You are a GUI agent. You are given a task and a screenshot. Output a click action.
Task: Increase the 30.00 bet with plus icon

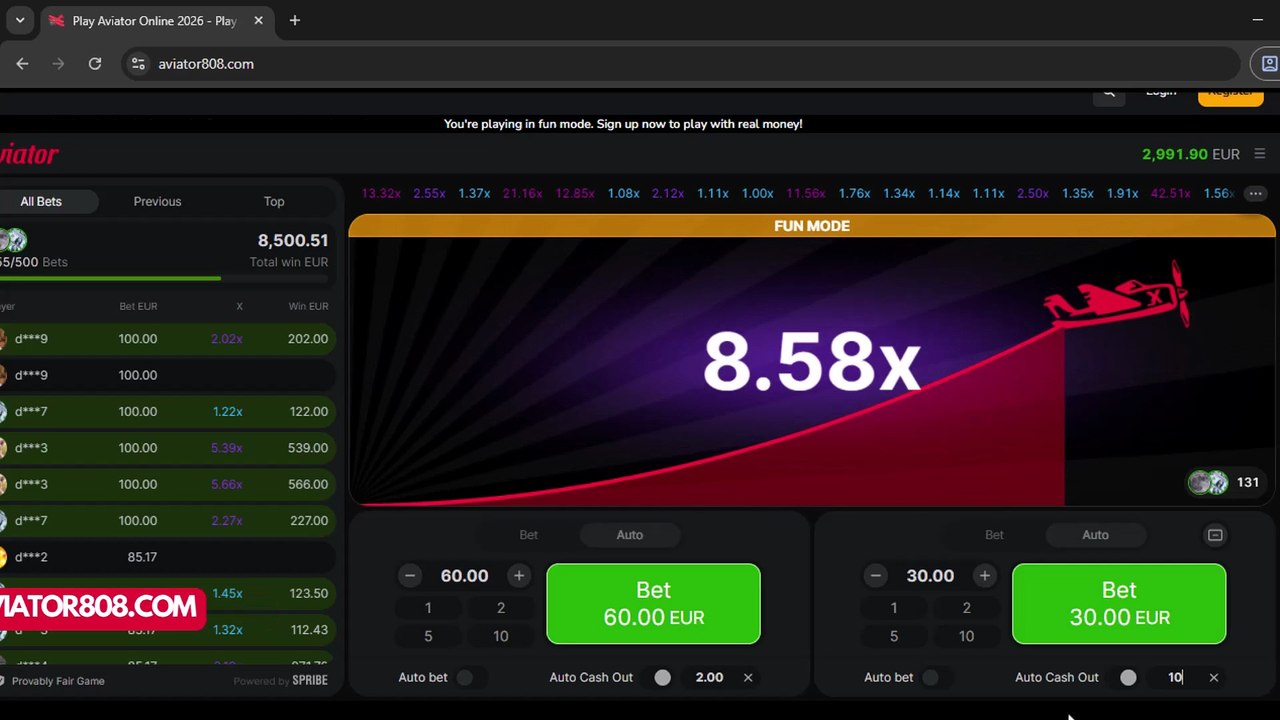click(x=985, y=575)
